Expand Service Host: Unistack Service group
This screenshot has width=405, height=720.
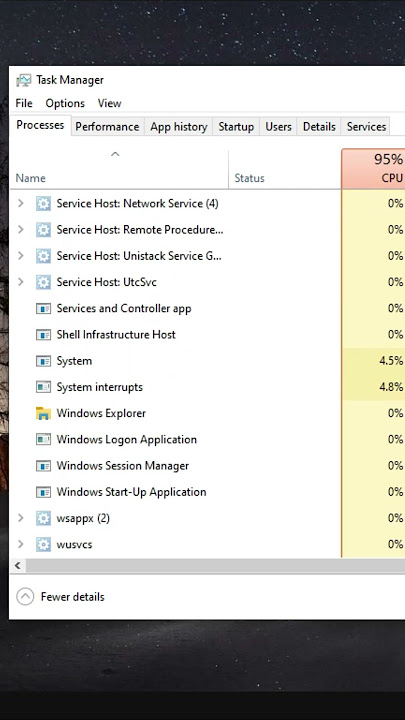click(x=20, y=256)
